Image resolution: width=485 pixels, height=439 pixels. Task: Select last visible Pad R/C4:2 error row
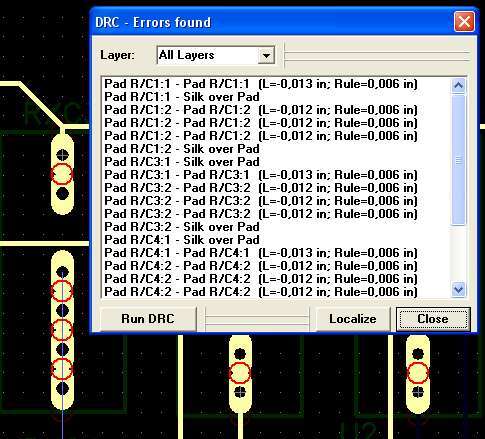coord(261,292)
